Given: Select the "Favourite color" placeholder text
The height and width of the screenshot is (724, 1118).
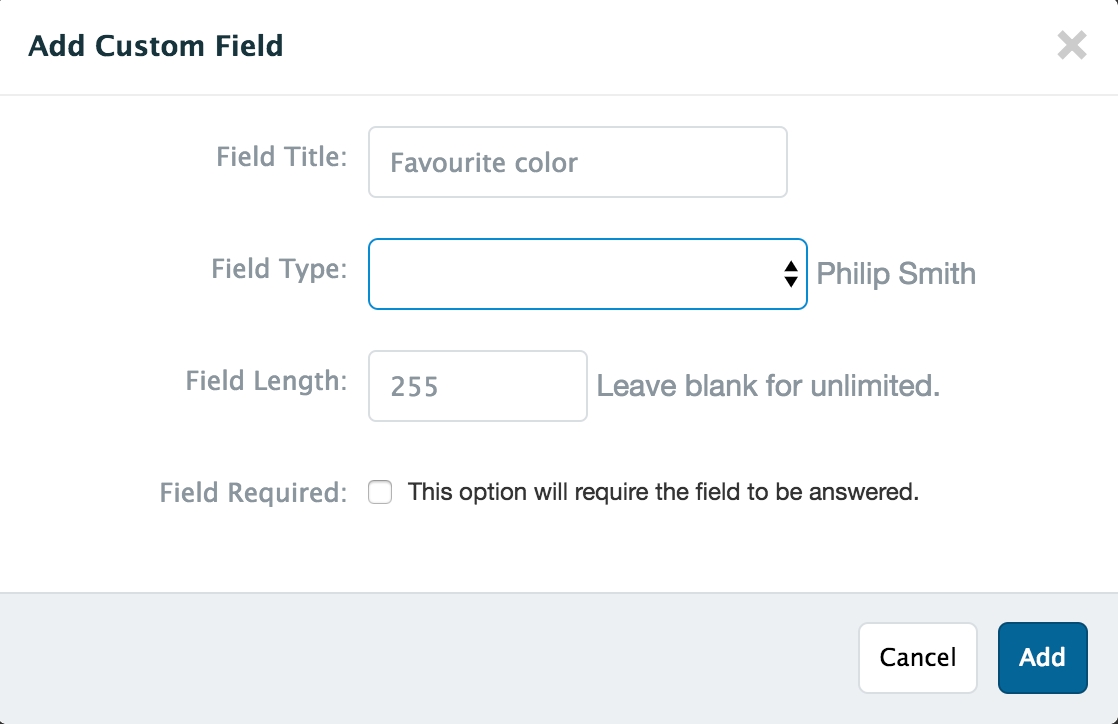Looking at the screenshot, I should 484,163.
